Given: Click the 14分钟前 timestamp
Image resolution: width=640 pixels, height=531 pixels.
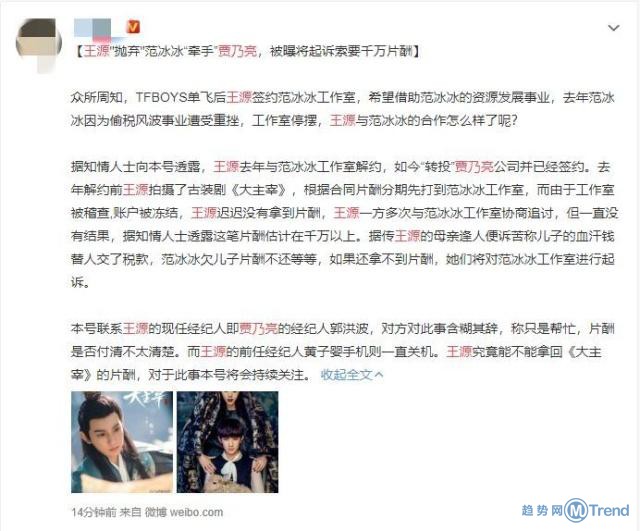Looking at the screenshot, I should point(94,512).
